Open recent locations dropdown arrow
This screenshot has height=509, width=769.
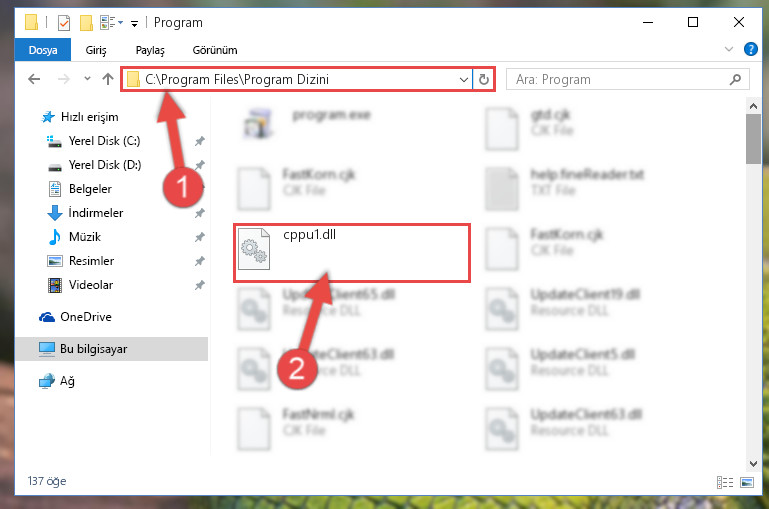tap(87, 78)
